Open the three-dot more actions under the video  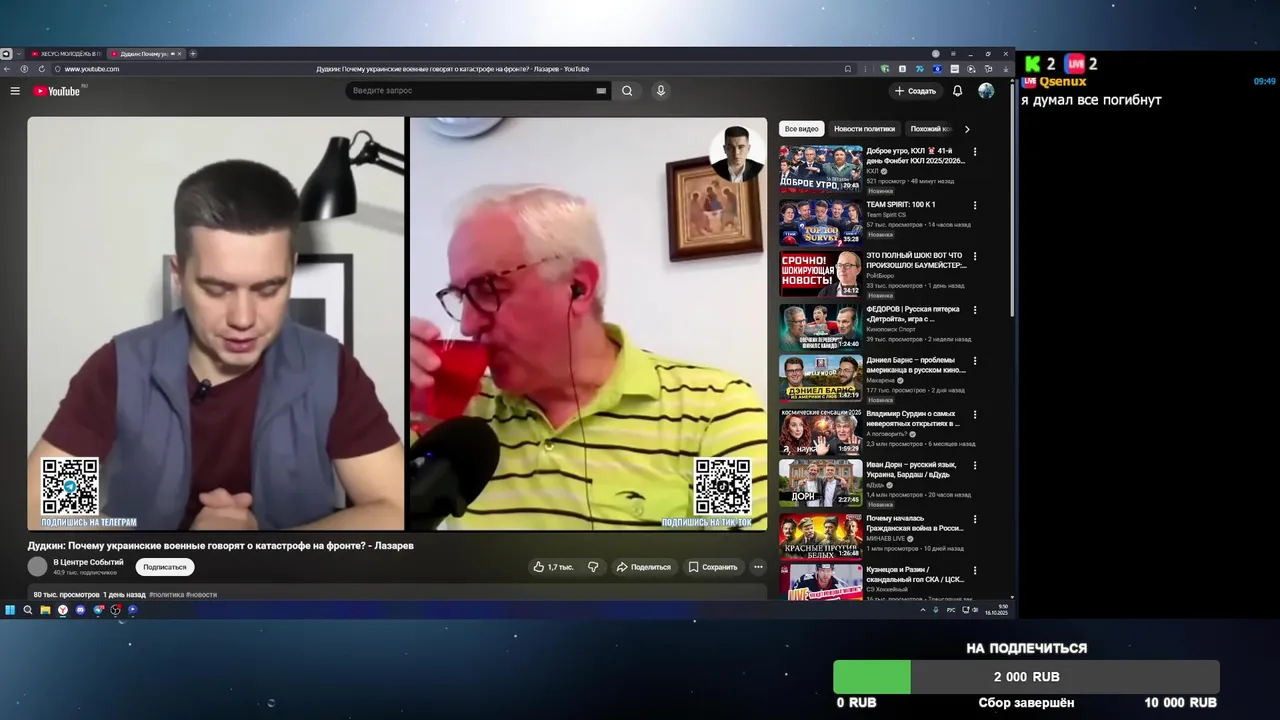point(758,567)
